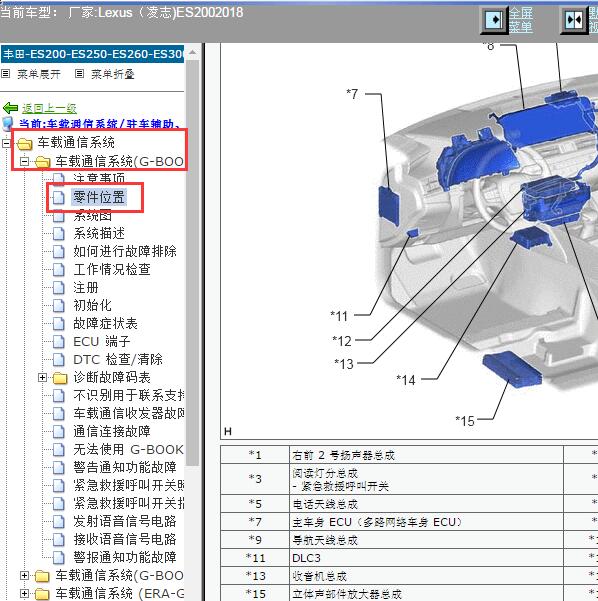Click the tree panel vertical scrollbar thumb
Screen dimensions: 598x601
(x=192, y=263)
